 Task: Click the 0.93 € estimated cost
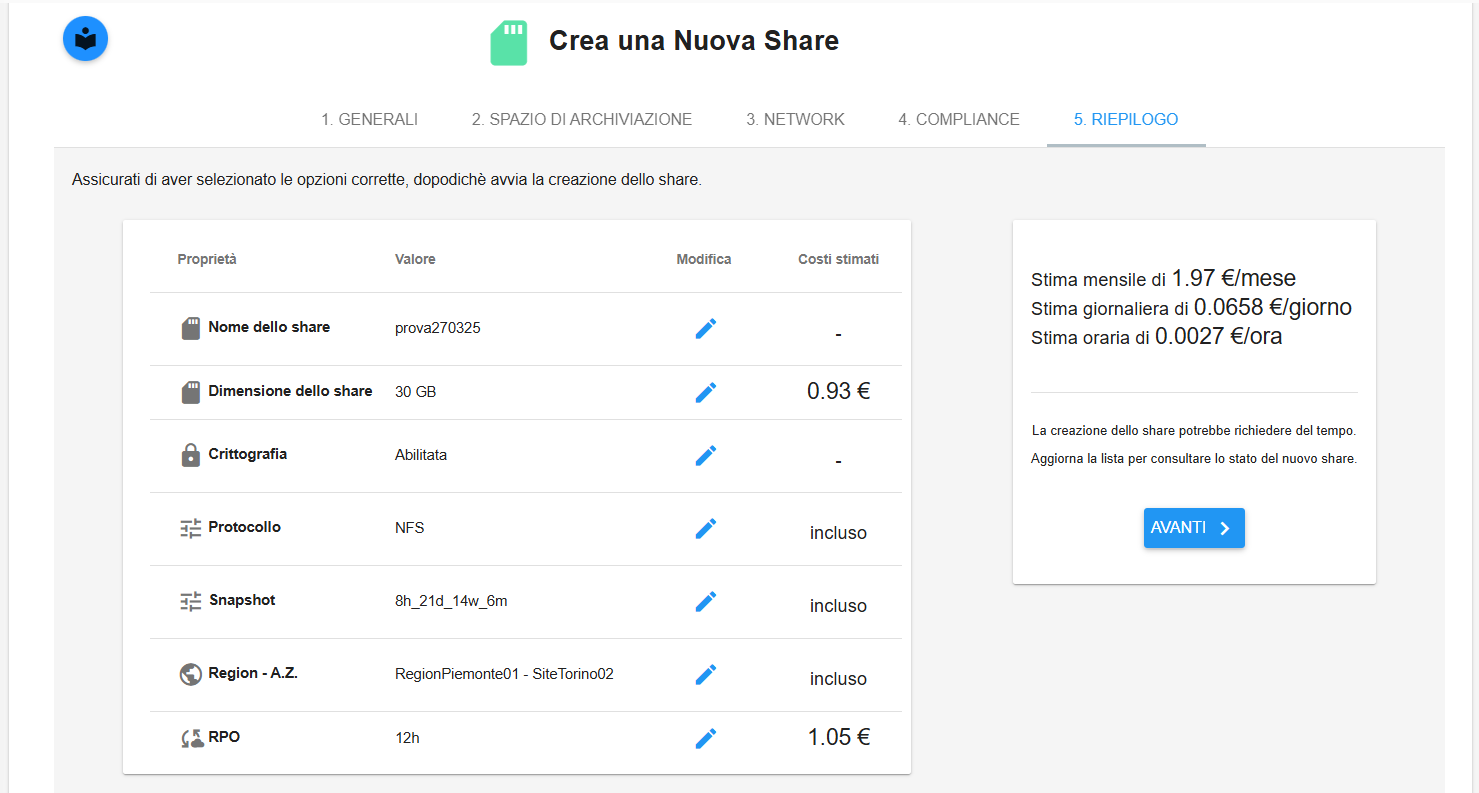tap(838, 391)
